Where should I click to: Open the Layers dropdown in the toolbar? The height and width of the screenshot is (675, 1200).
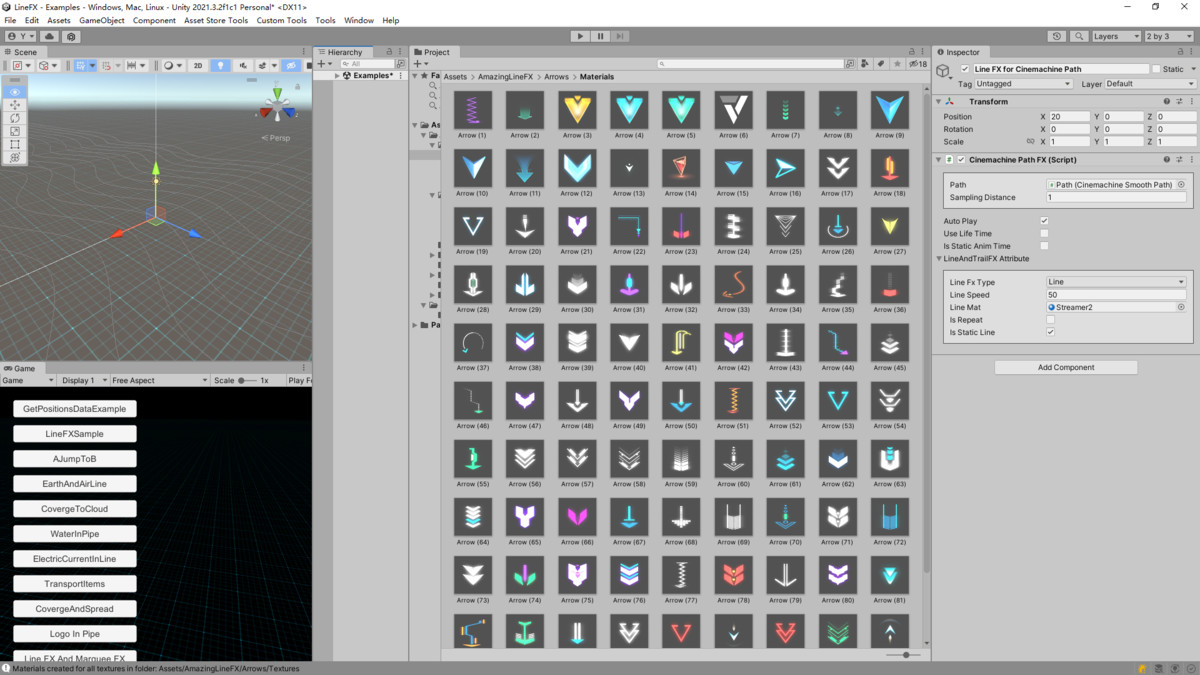(x=1115, y=37)
